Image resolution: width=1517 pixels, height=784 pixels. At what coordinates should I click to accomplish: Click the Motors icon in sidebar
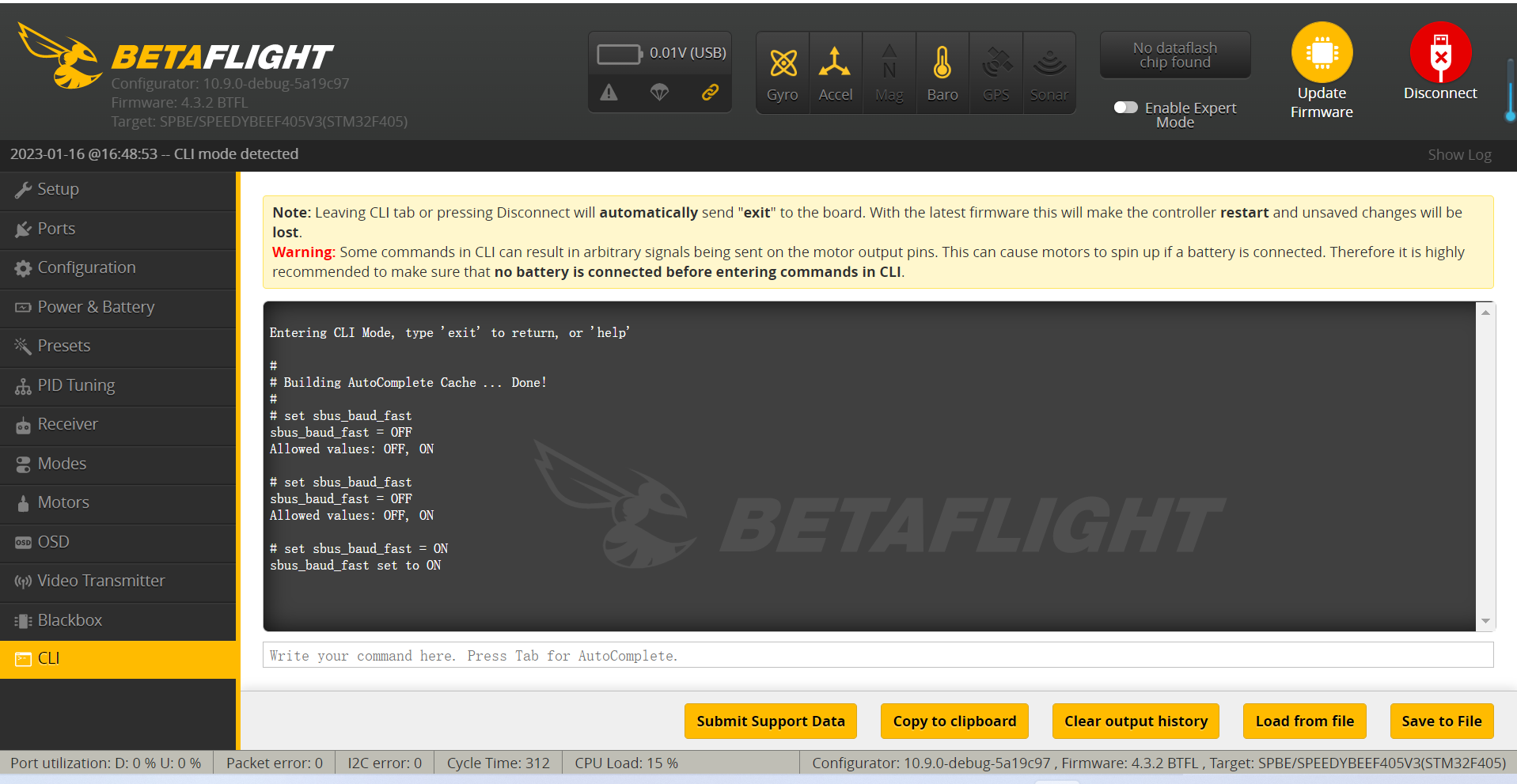[x=23, y=503]
